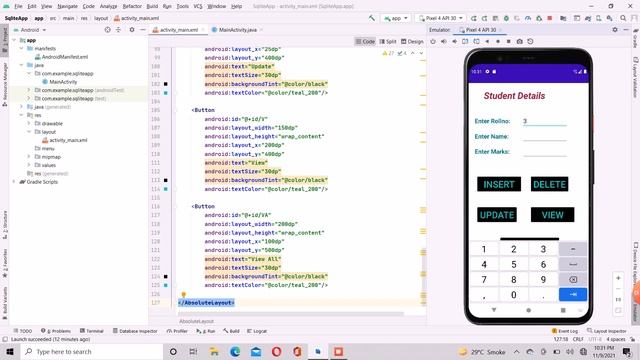This screenshot has height=360, width=640.
Task: Click the Windows taskbar search box
Action: pyautogui.click(x=91, y=351)
